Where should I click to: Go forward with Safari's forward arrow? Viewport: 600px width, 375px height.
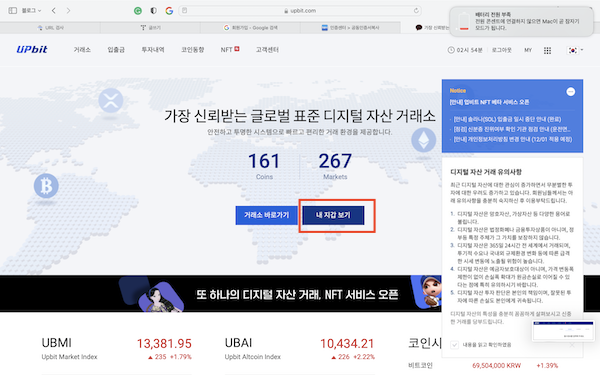point(68,11)
